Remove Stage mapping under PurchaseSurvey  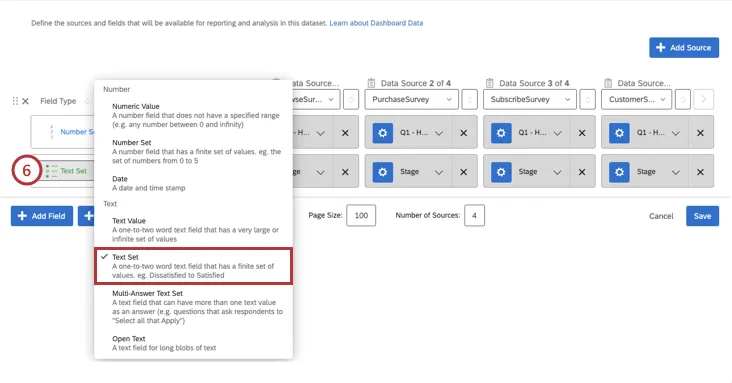pos(464,172)
